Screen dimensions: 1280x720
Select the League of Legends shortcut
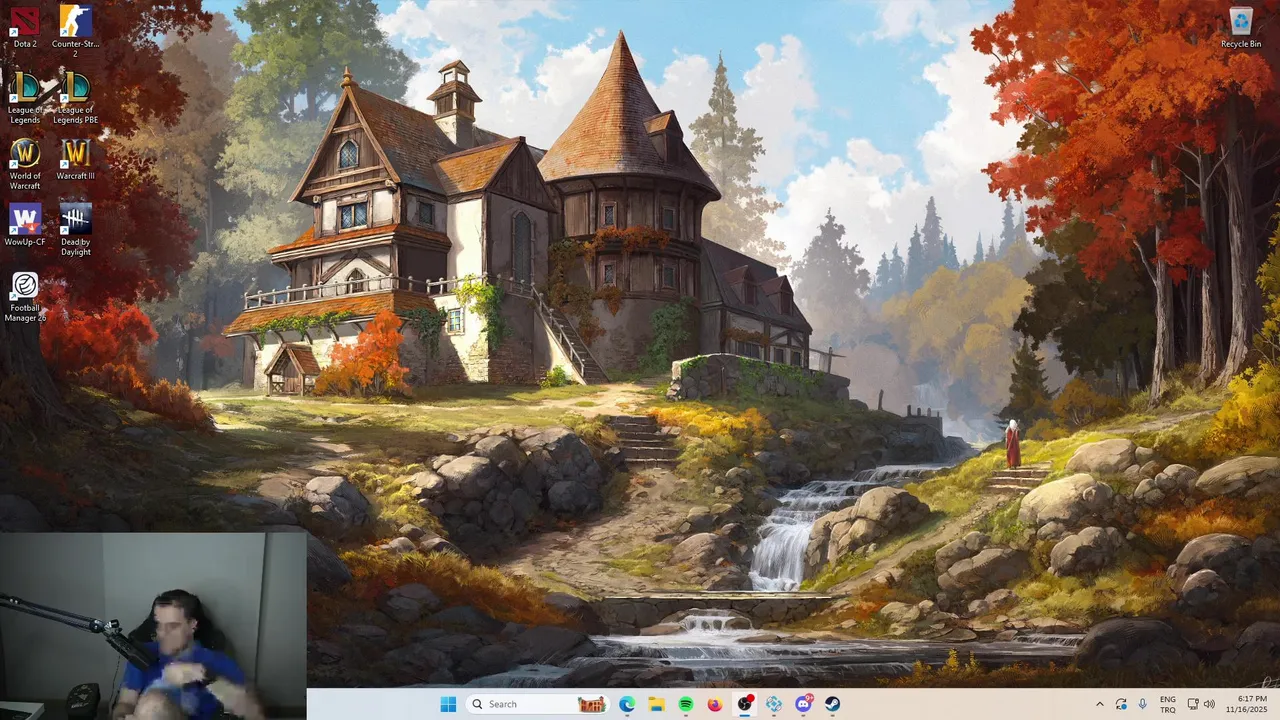(25, 98)
